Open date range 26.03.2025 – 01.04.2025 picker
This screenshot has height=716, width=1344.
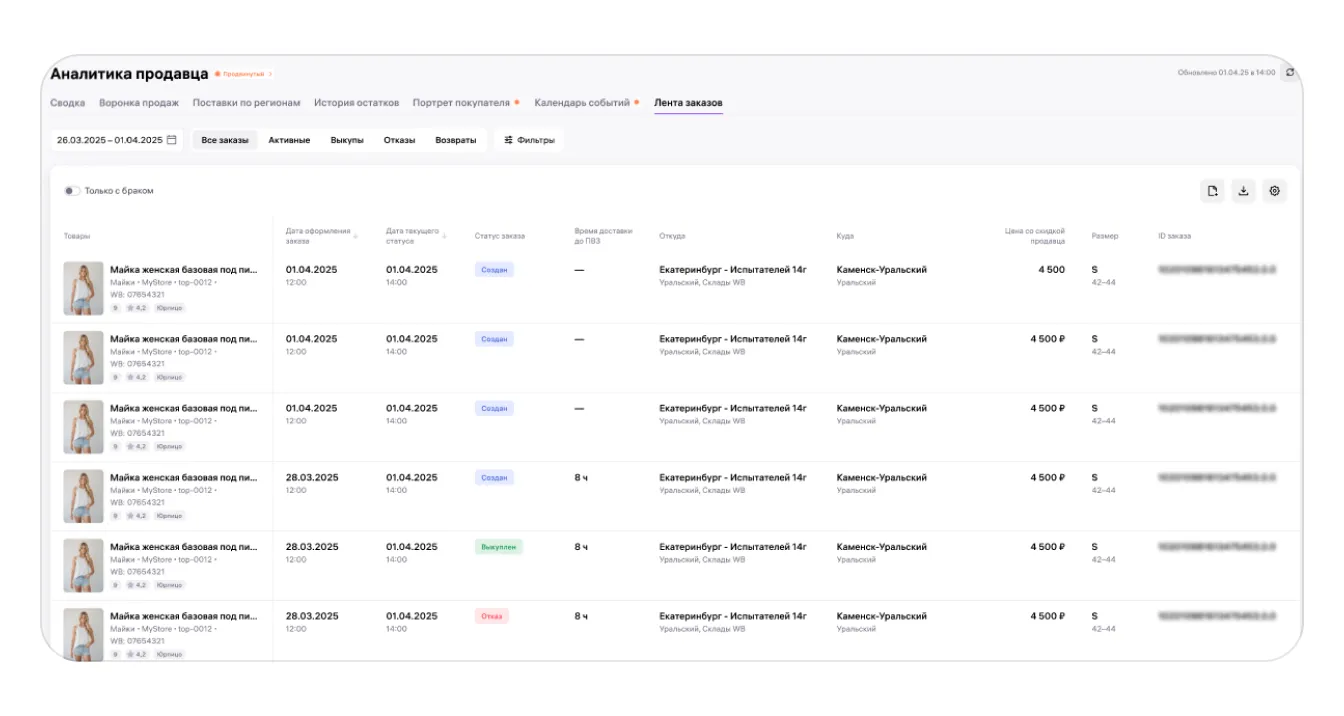[x=109, y=140]
